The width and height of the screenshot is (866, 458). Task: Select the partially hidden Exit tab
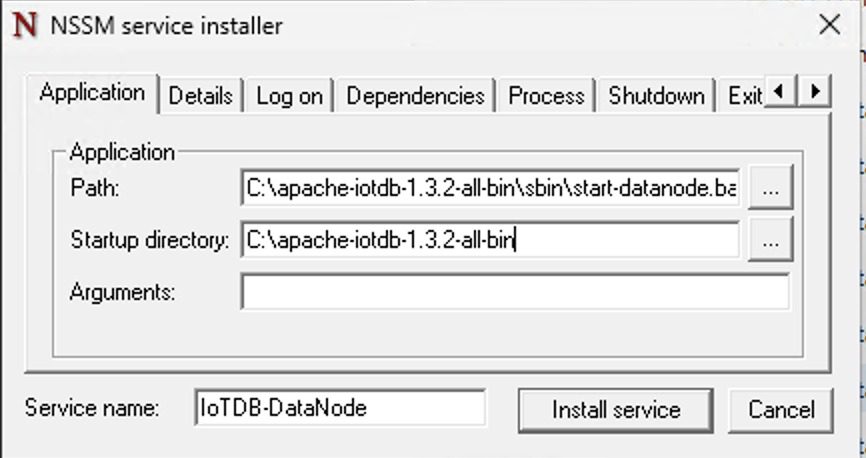pos(744,96)
